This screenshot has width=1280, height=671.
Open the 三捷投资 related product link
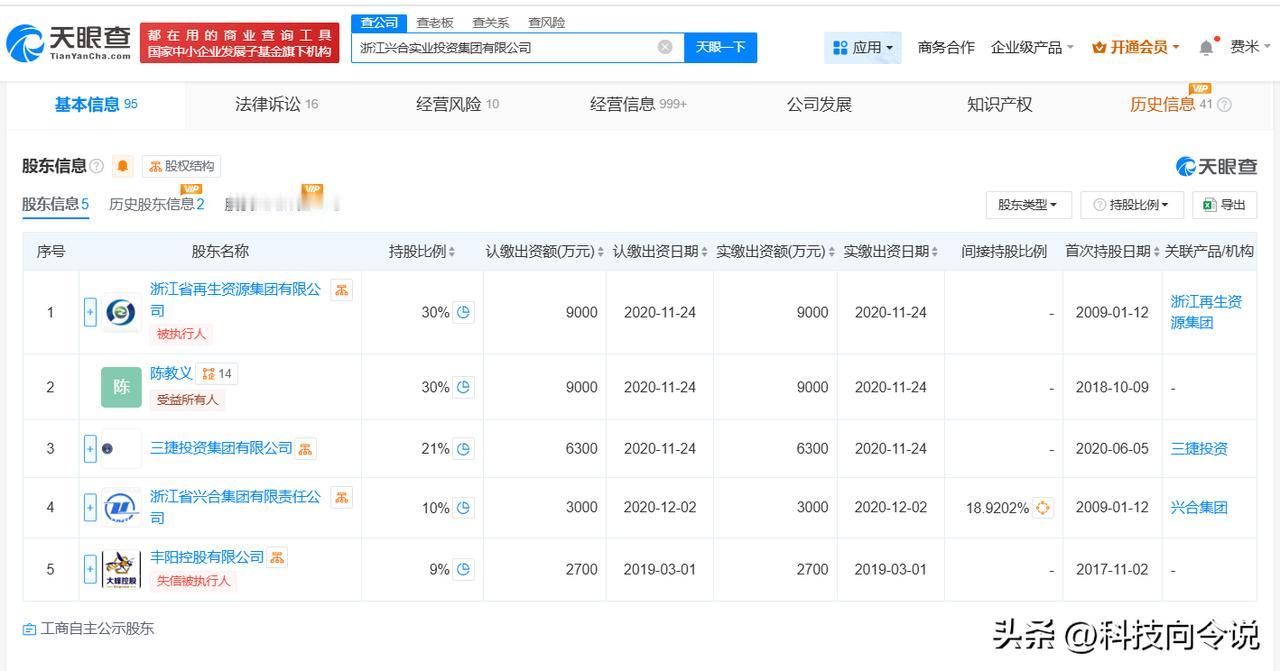[x=1199, y=449]
